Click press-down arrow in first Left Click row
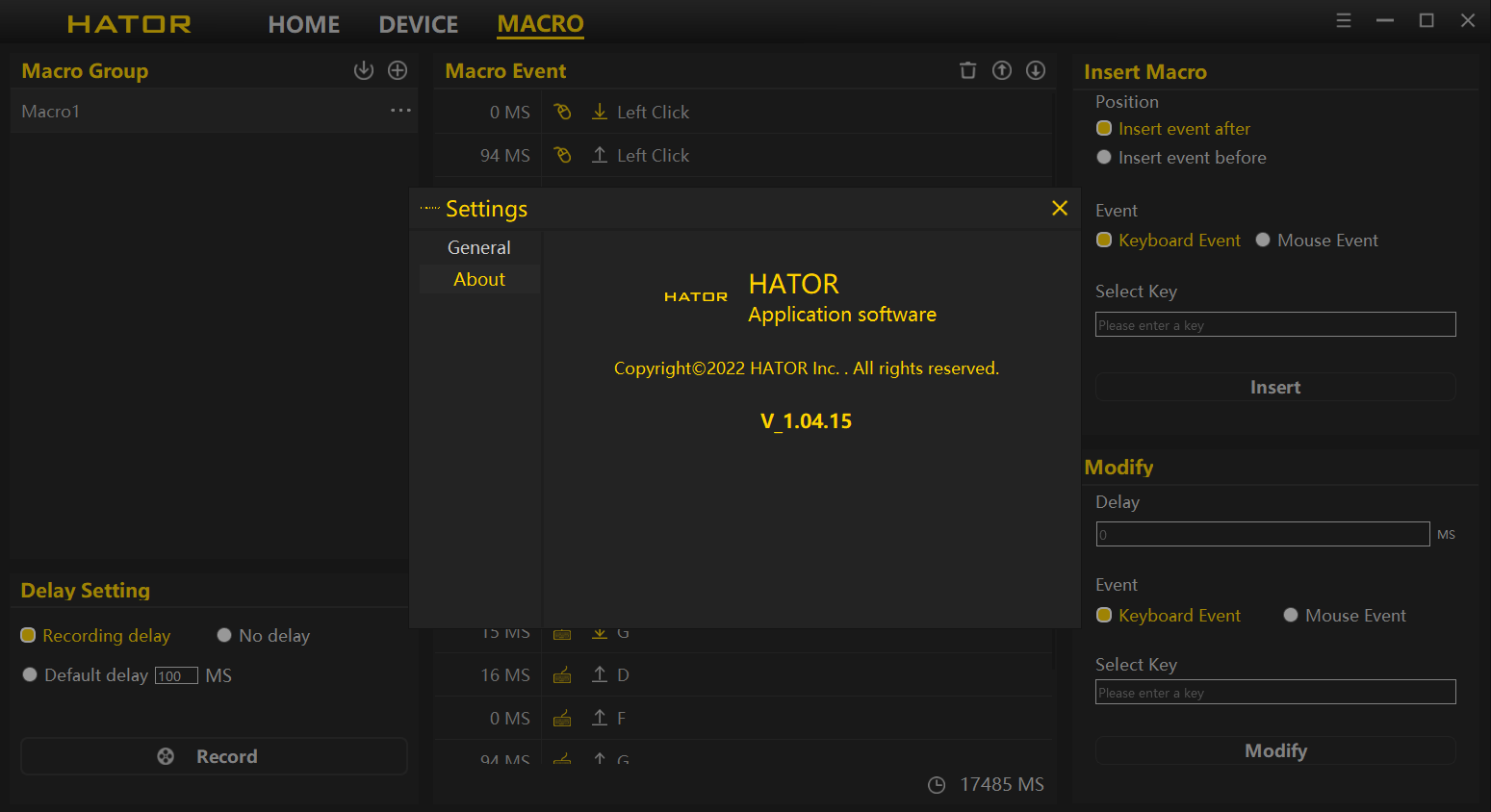The width and height of the screenshot is (1491, 812). click(600, 112)
